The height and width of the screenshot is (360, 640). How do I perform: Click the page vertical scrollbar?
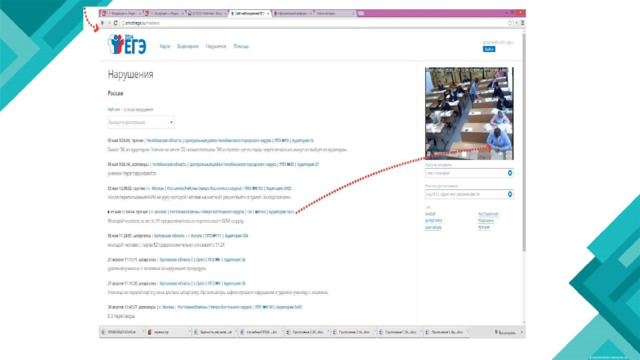point(524,143)
